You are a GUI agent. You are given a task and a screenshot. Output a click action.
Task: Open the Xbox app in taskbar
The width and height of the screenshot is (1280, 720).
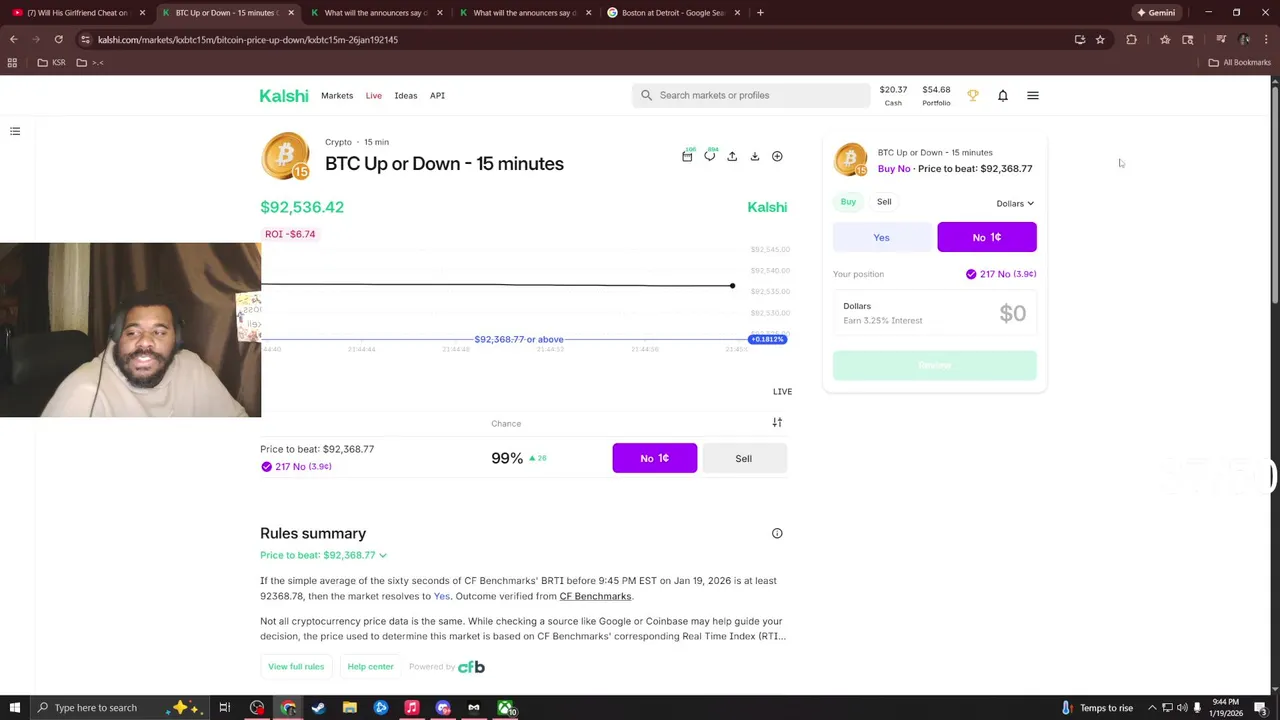coord(506,708)
